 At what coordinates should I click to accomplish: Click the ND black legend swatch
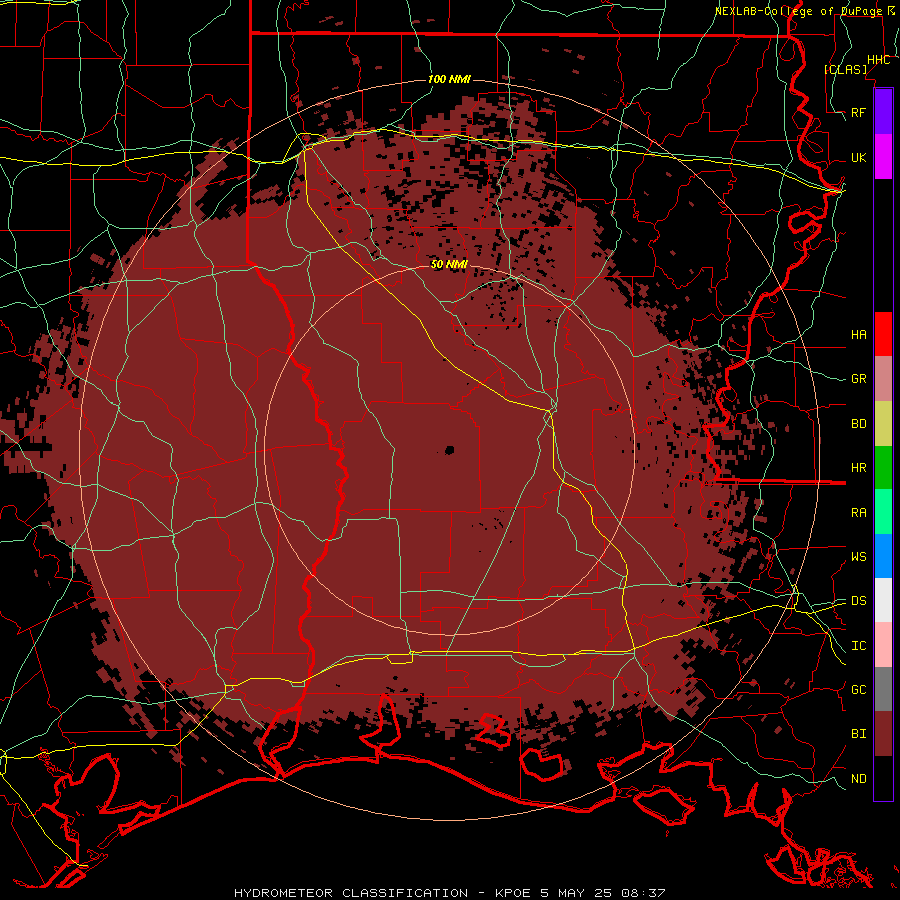pos(883,778)
